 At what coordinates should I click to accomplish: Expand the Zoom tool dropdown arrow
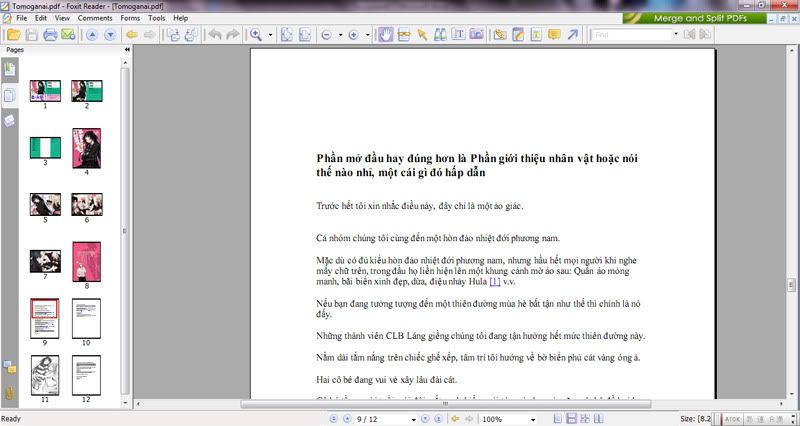click(270, 35)
